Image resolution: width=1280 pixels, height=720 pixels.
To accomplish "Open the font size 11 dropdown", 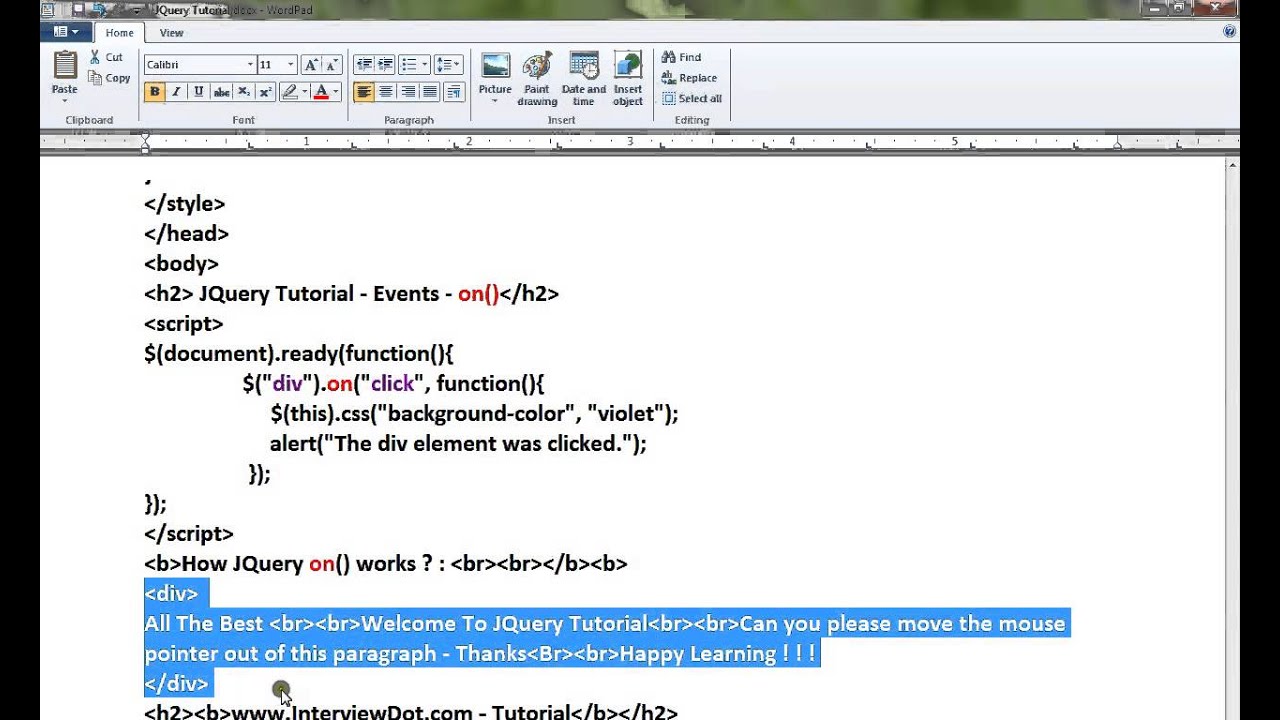I will (x=291, y=65).
